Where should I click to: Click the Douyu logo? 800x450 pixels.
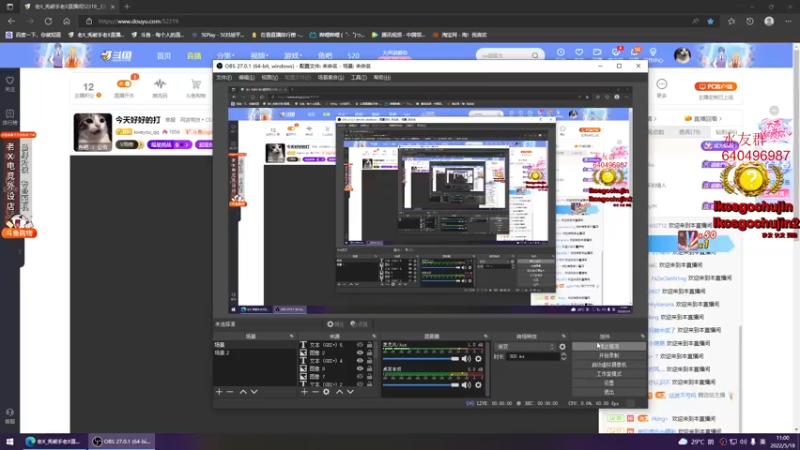point(116,56)
